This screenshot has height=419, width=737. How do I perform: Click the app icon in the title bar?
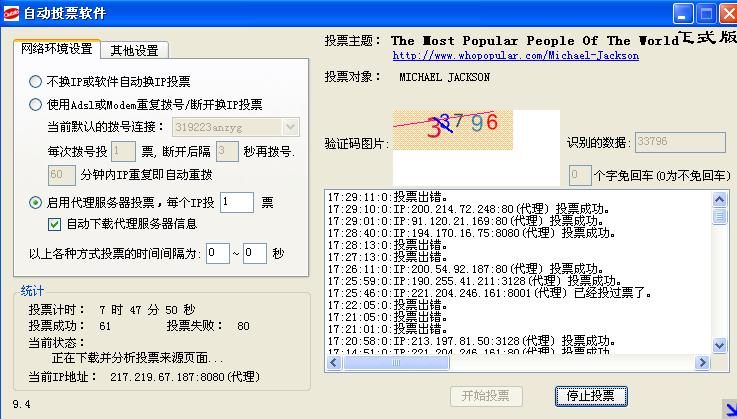click(11, 12)
